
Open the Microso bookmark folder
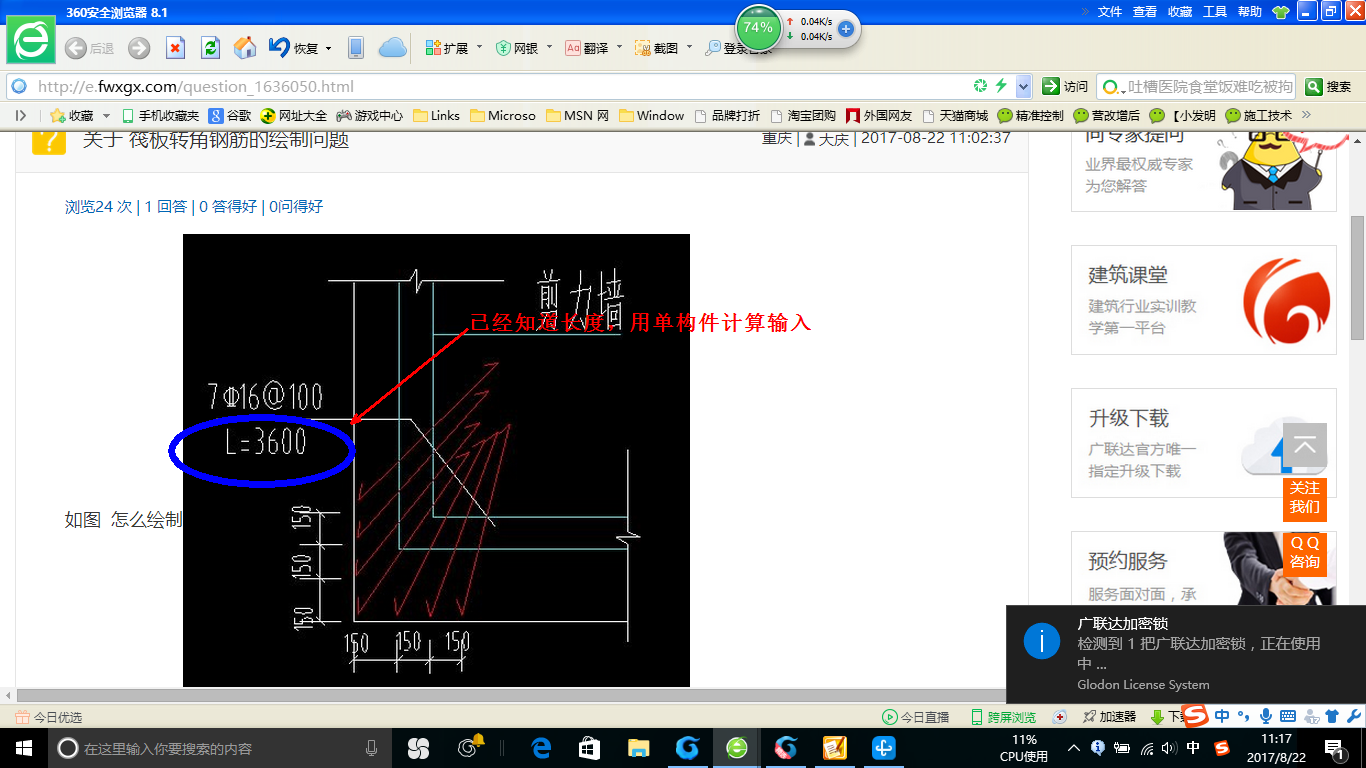click(503, 116)
